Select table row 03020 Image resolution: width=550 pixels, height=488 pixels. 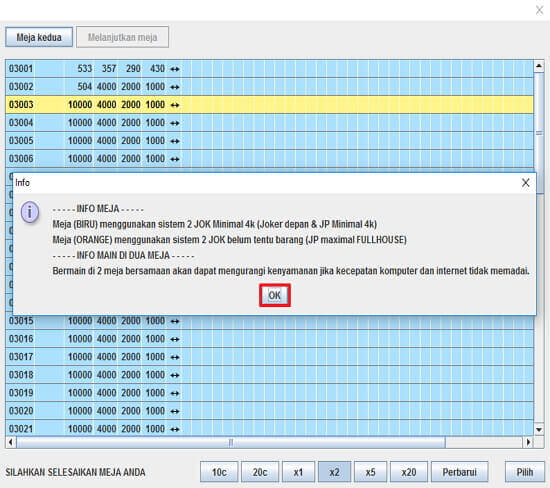(269, 411)
